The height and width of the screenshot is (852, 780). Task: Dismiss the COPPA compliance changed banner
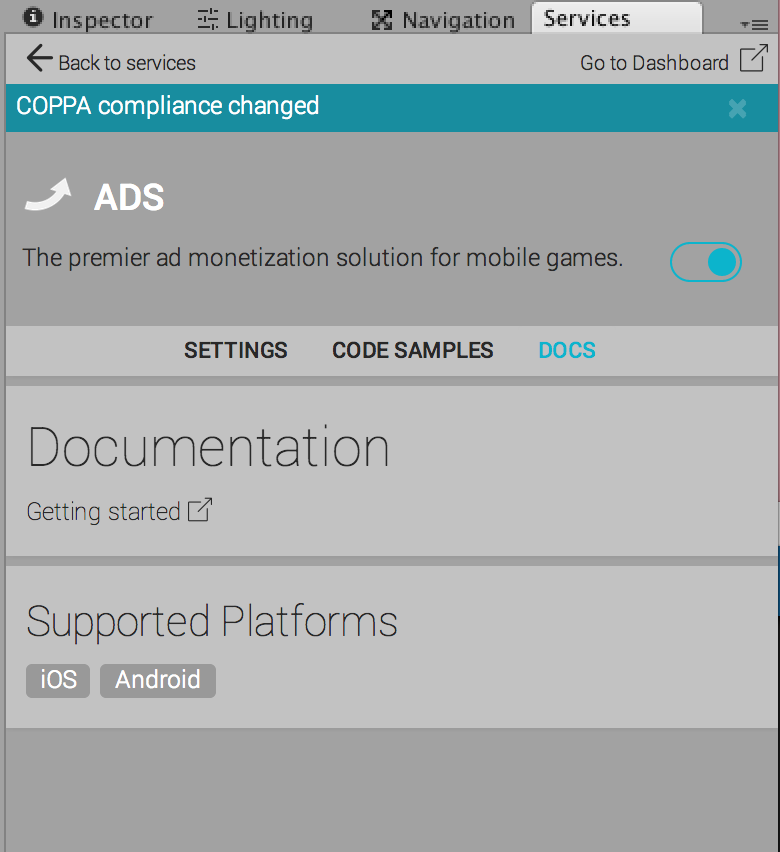coord(738,109)
